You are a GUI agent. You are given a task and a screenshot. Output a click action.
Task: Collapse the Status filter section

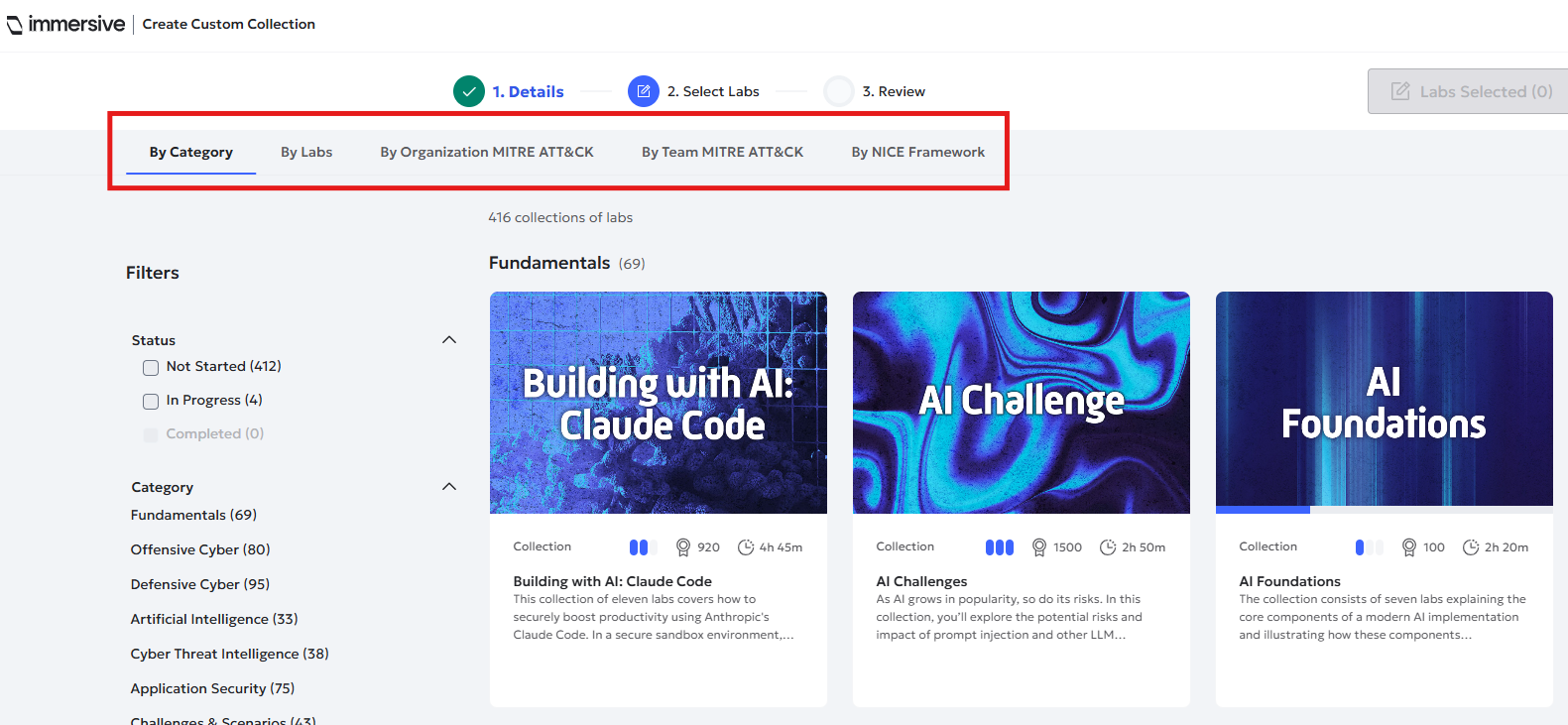point(449,340)
